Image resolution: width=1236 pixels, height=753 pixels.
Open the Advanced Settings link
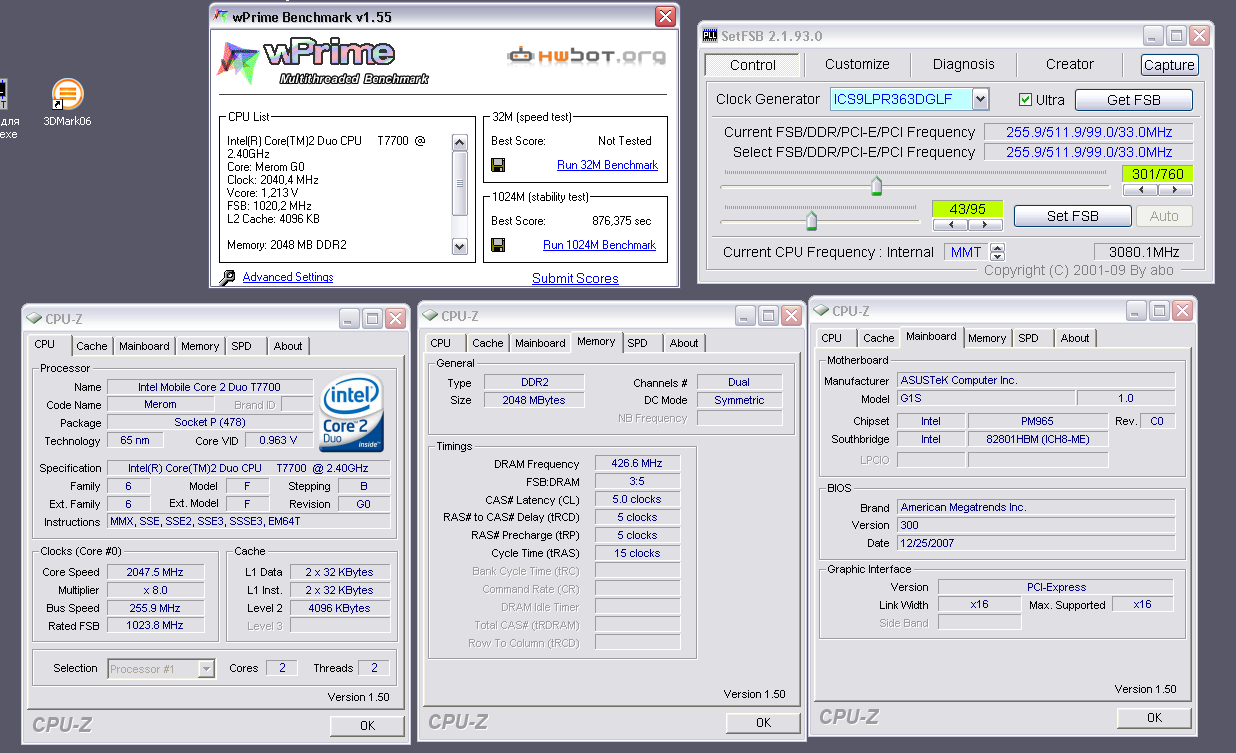[x=288, y=277]
